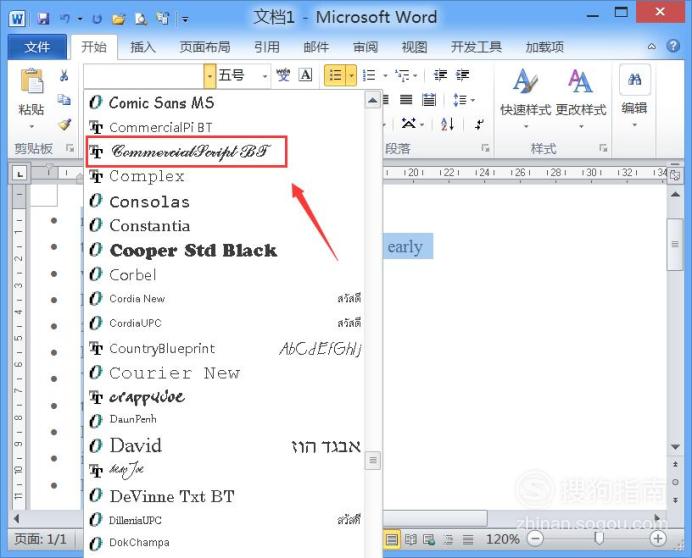The width and height of the screenshot is (692, 558).
Task: Click font list scroll up arrow
Action: click(x=372, y=101)
